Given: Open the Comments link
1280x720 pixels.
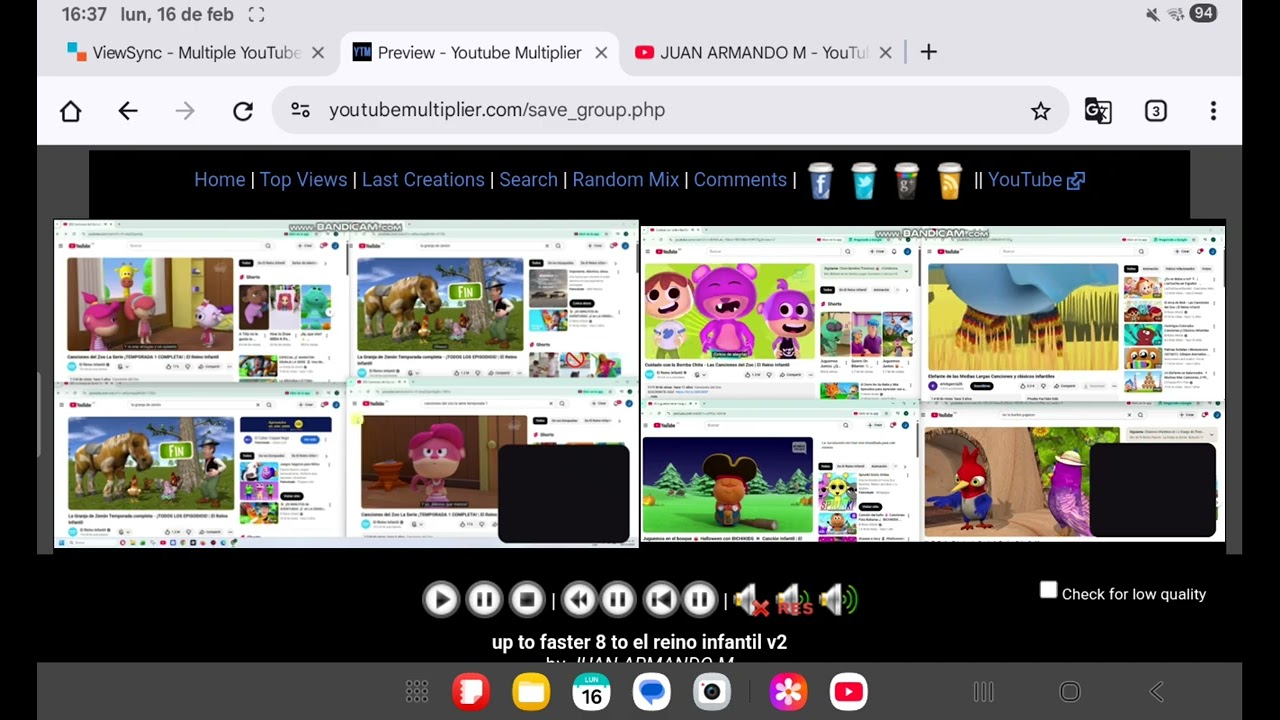Looking at the screenshot, I should tap(740, 180).
